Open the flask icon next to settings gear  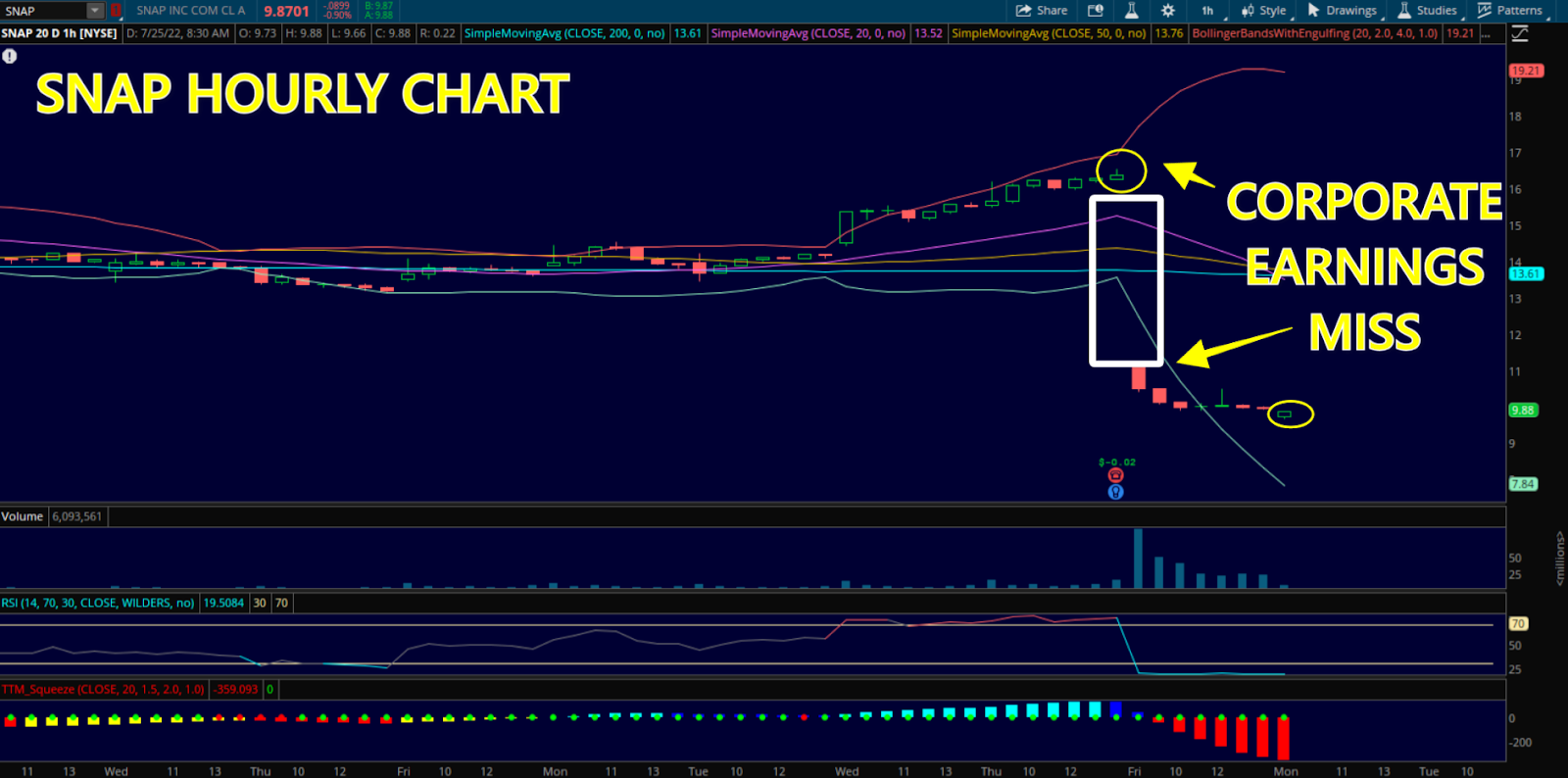point(1131,11)
